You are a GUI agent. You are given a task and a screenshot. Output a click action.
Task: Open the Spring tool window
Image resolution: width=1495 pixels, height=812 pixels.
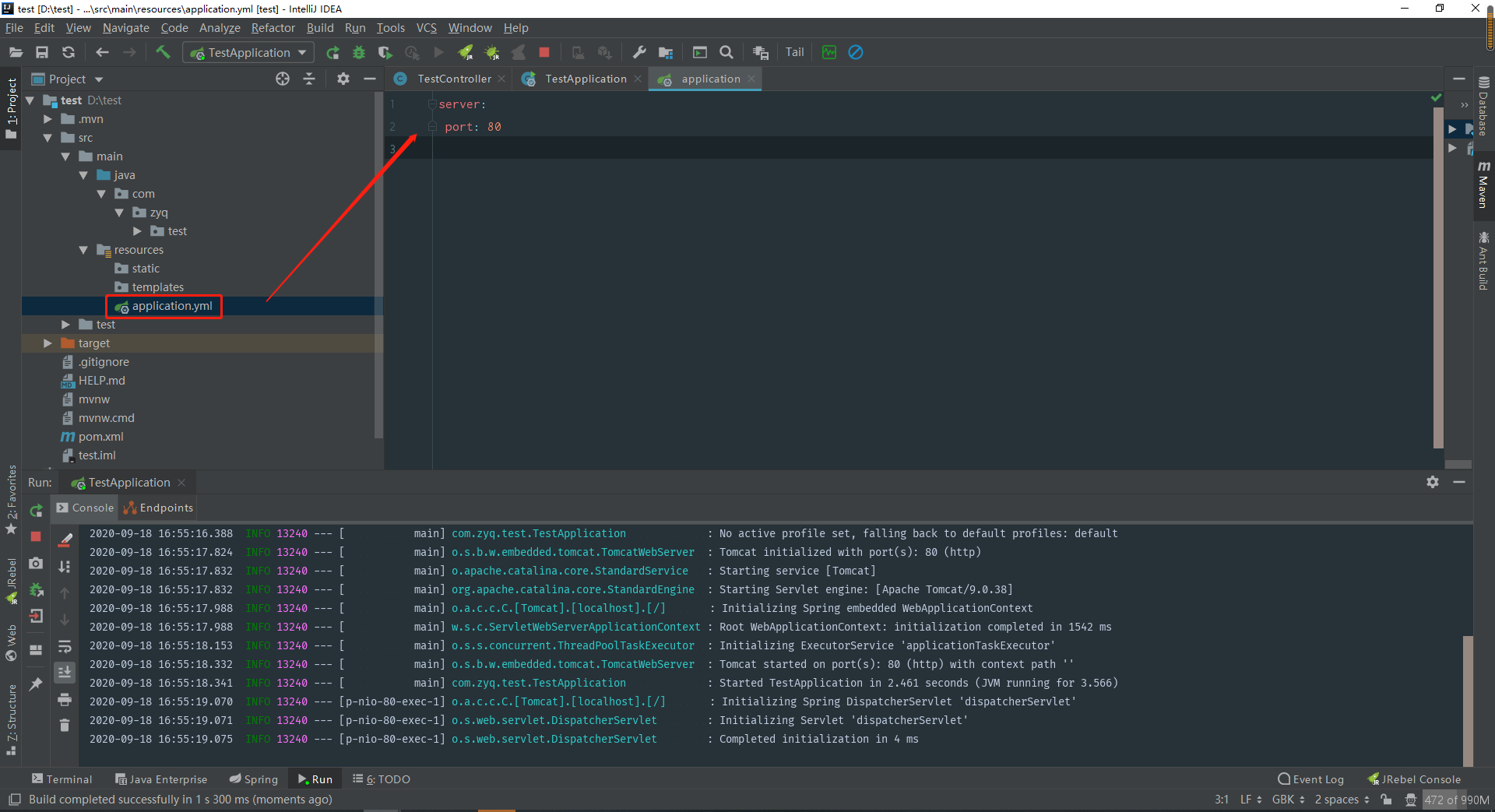click(254, 779)
